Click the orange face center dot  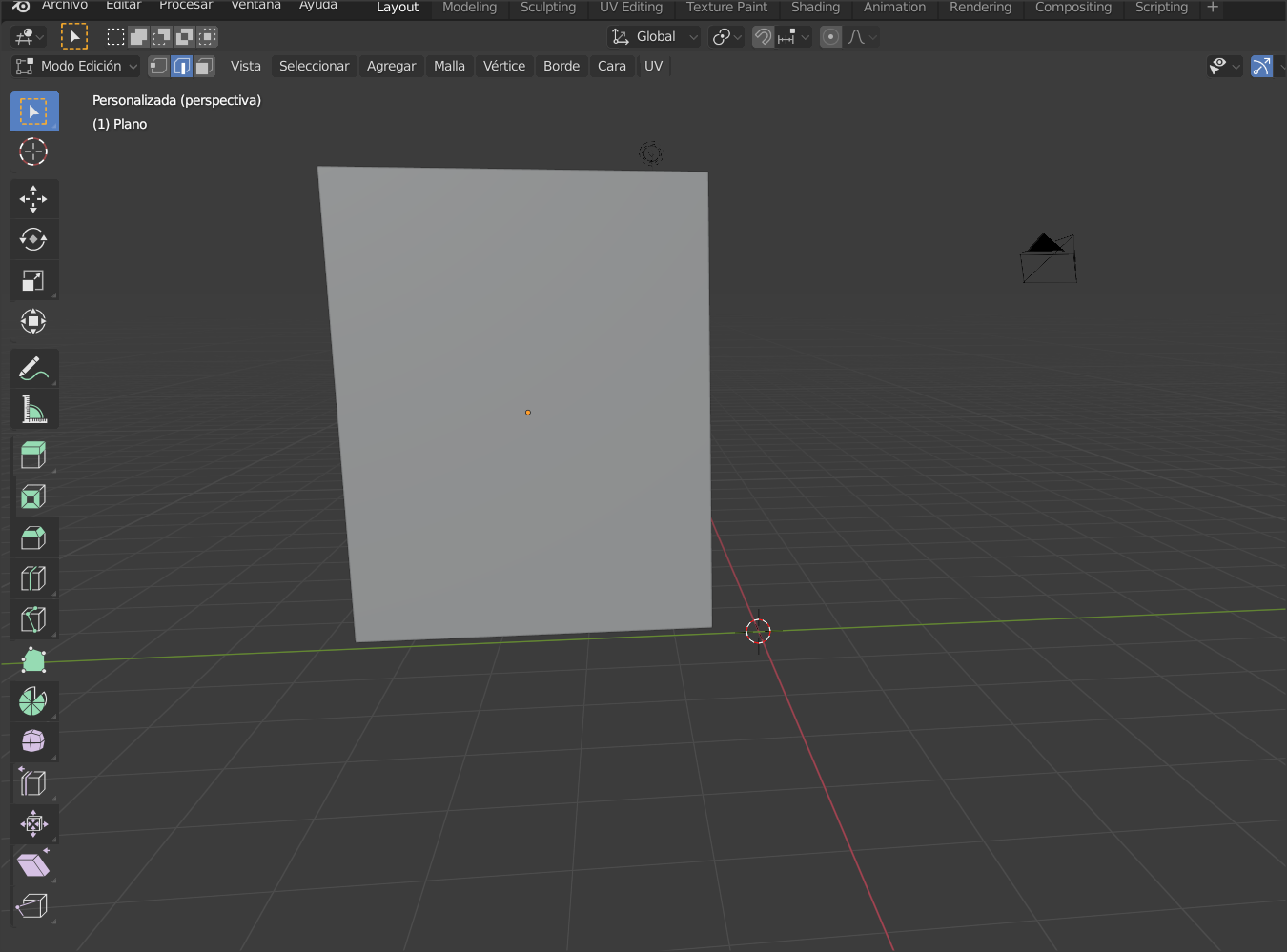click(527, 413)
